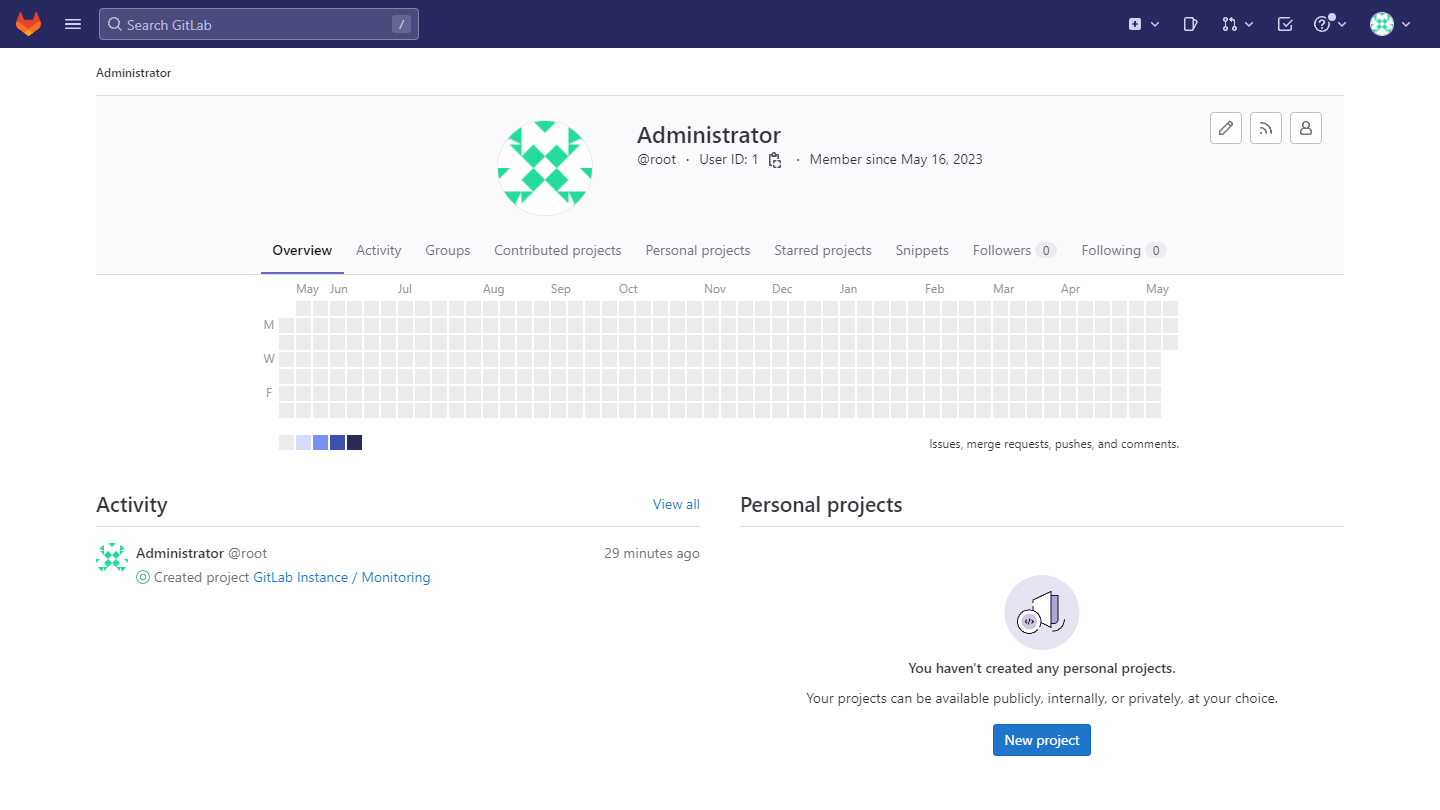Switch to the Overview tab

click(302, 250)
